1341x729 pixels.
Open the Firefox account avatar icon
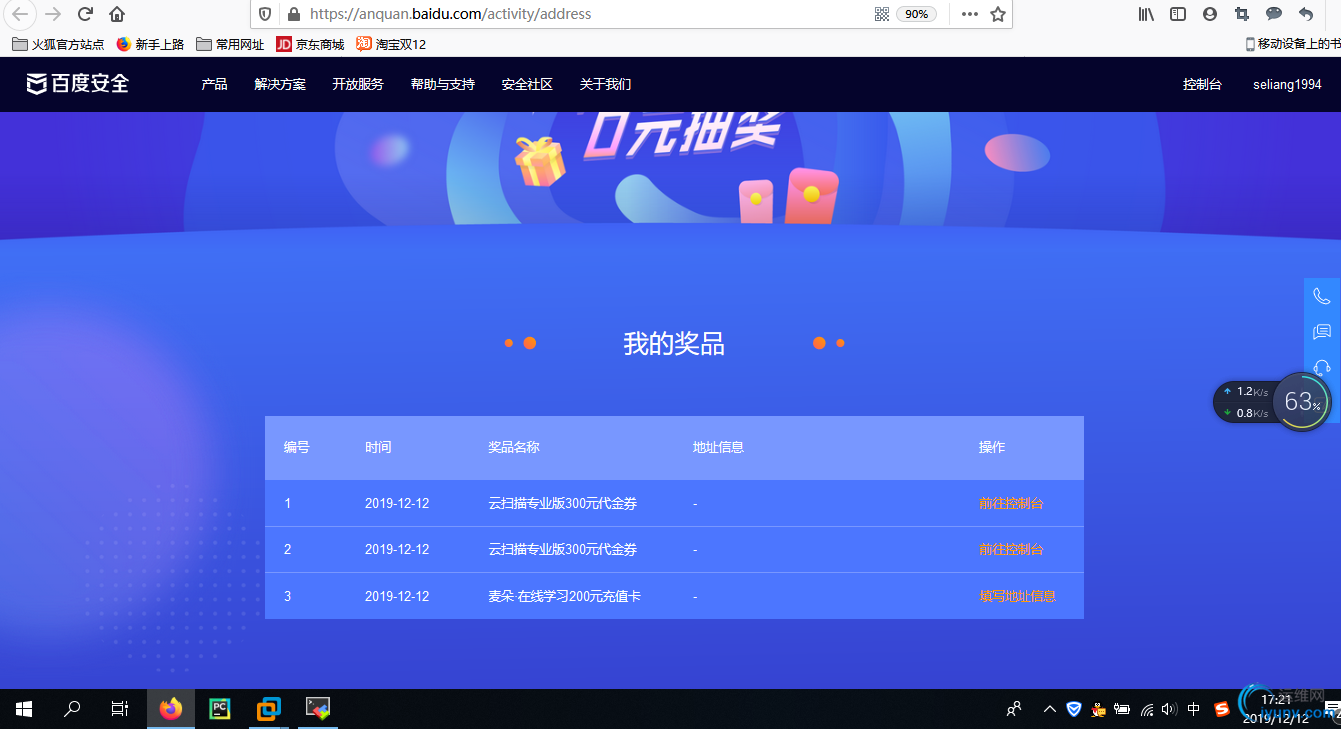[1210, 14]
